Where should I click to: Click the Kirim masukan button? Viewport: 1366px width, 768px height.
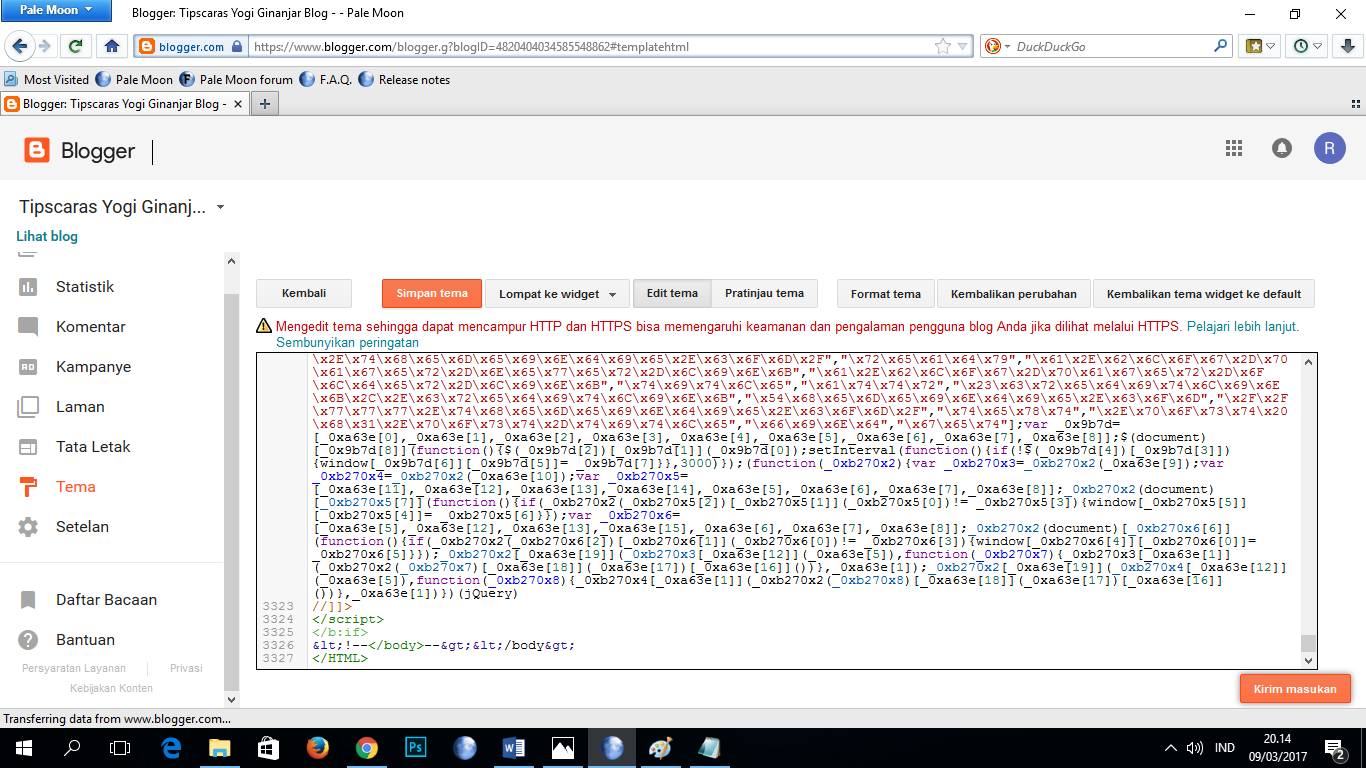coord(1295,689)
